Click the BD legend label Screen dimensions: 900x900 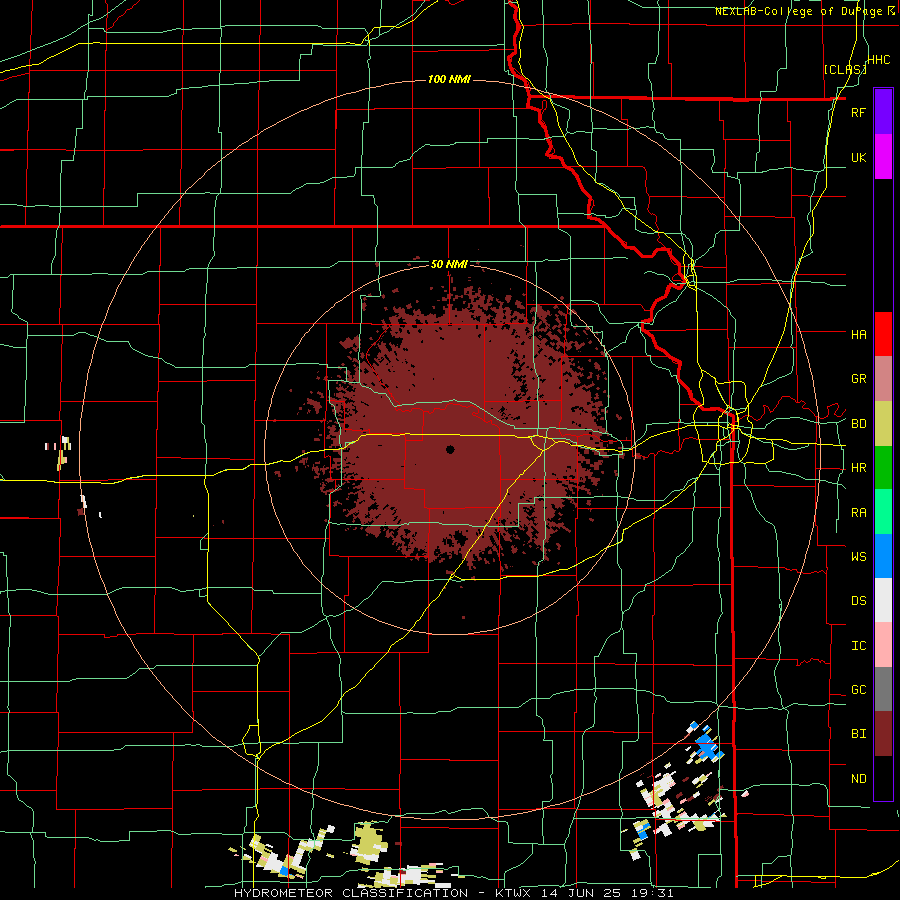[858, 424]
